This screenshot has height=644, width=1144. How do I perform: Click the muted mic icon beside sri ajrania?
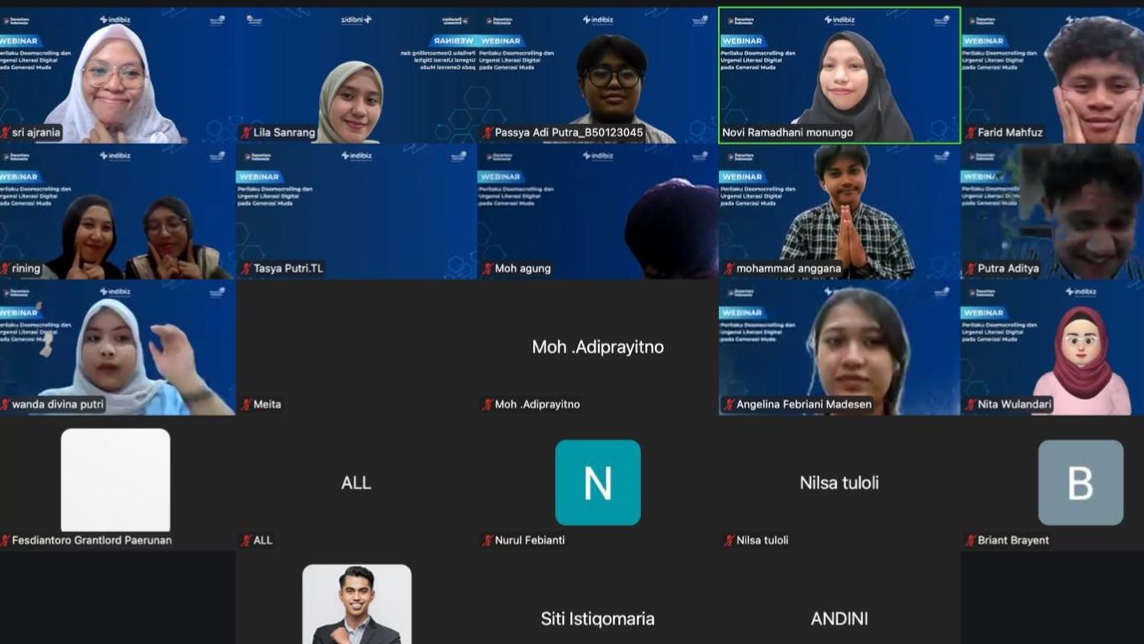tap(6, 133)
